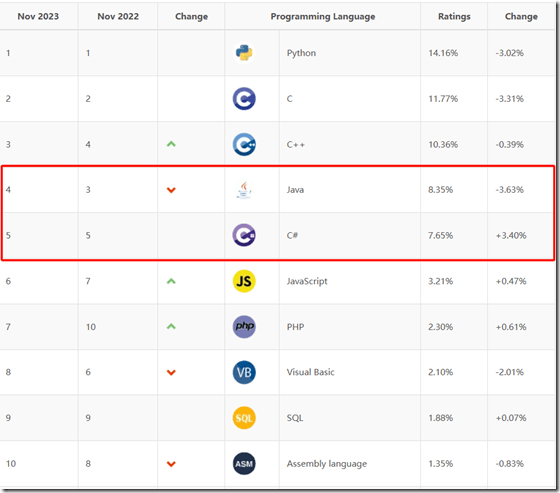Image resolution: width=560 pixels, height=493 pixels.
Task: Select the Assembly language name text
Action: pos(326,464)
